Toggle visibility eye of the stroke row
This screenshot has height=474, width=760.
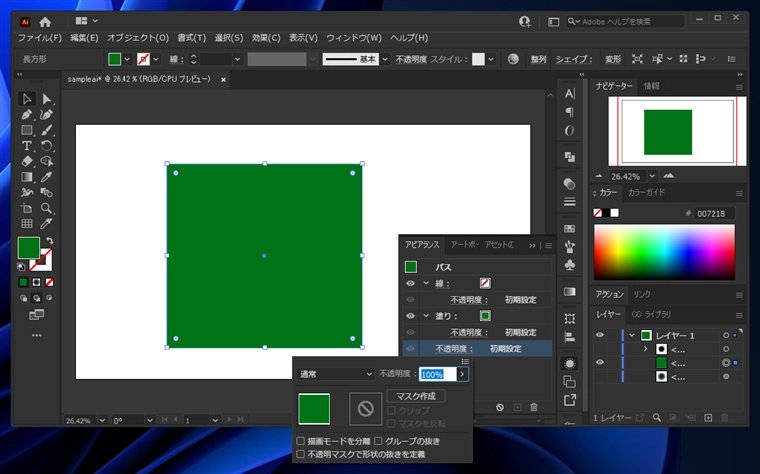tap(411, 284)
